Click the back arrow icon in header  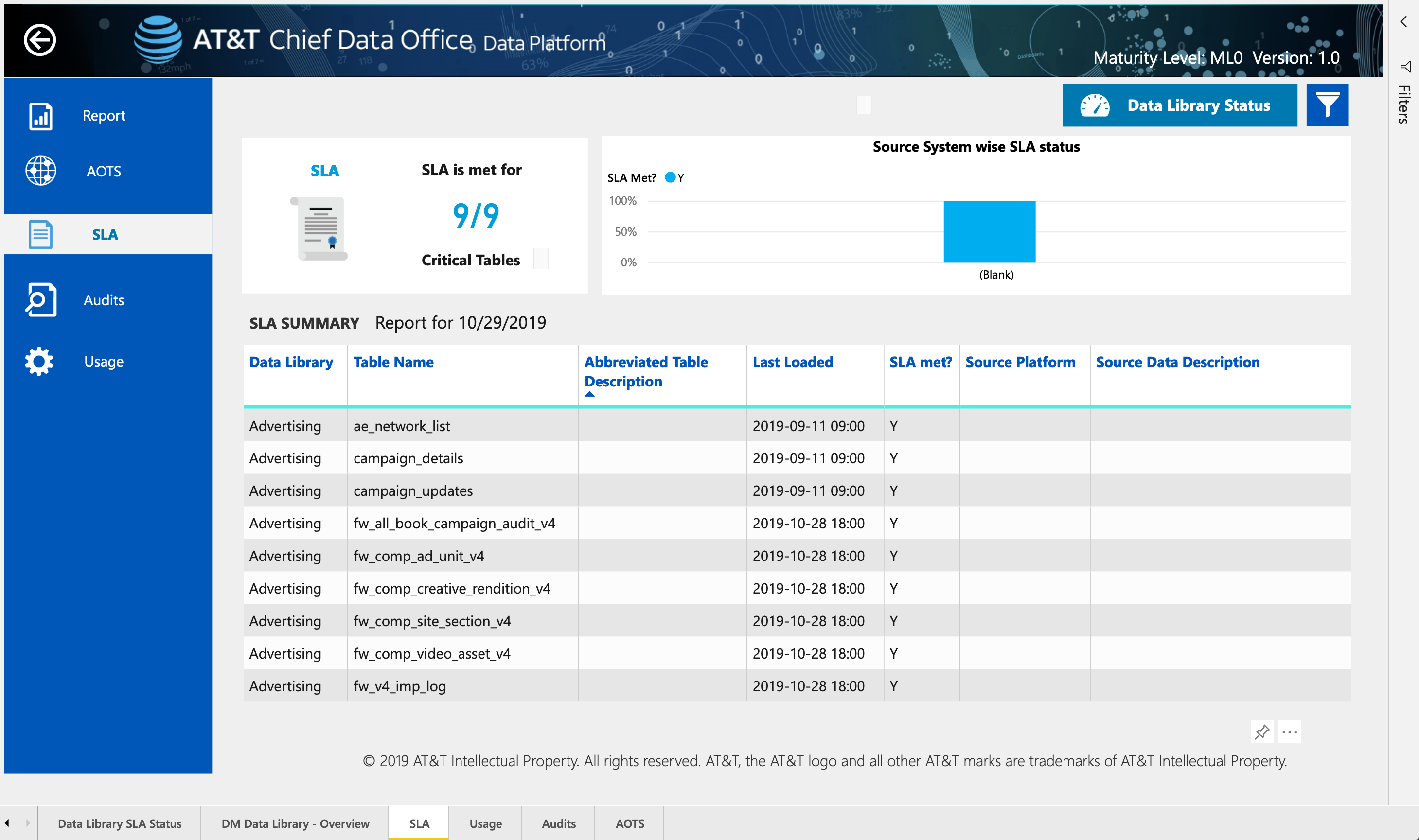click(x=40, y=40)
